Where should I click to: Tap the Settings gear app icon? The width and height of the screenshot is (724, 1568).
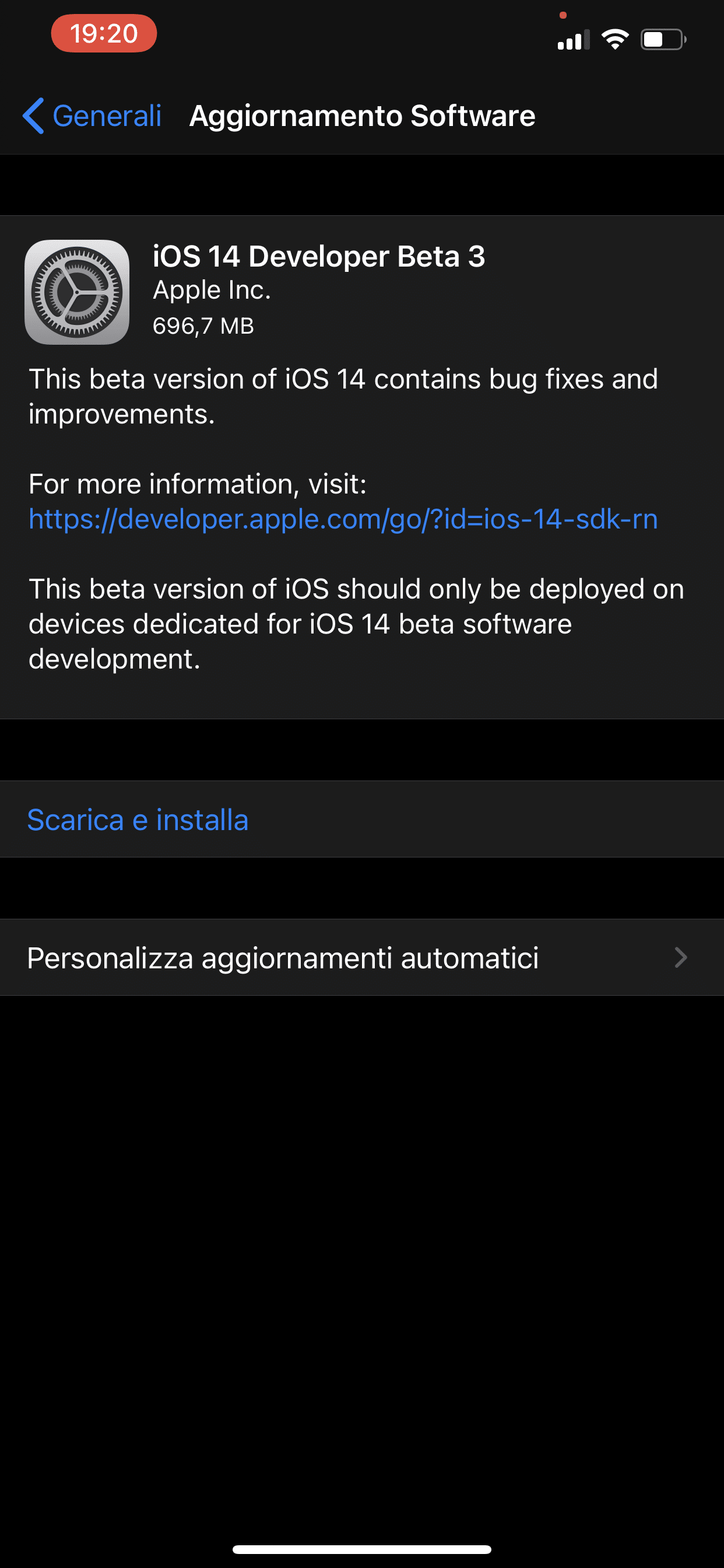click(x=77, y=292)
